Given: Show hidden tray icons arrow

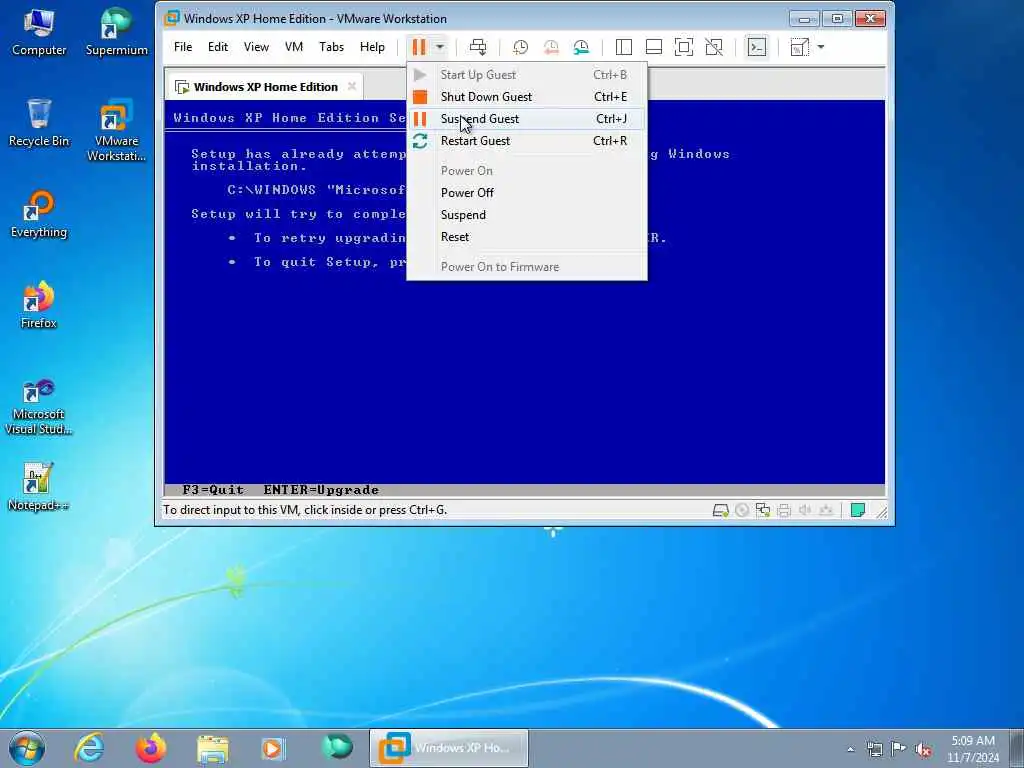Looking at the screenshot, I should pyautogui.click(x=850, y=750).
